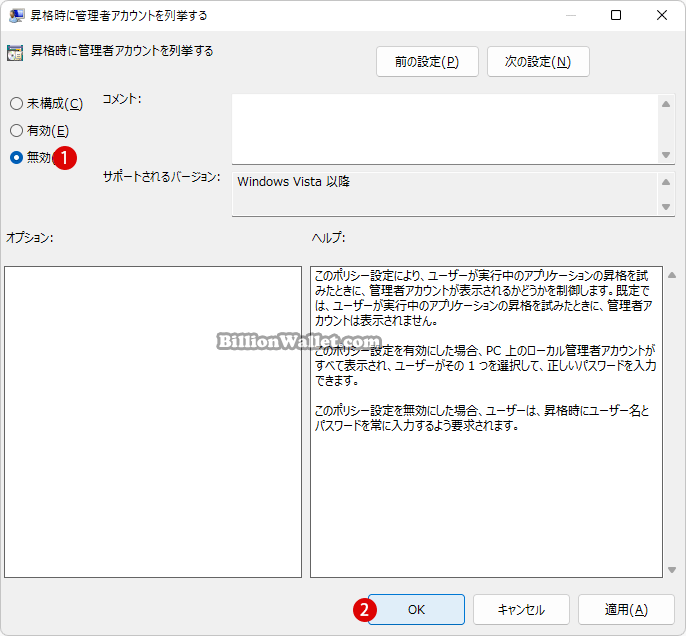Viewport: 686px width, 636px height.
Task: Click the 'Windows Vista 以降' text
Action: pyautogui.click(x=294, y=182)
